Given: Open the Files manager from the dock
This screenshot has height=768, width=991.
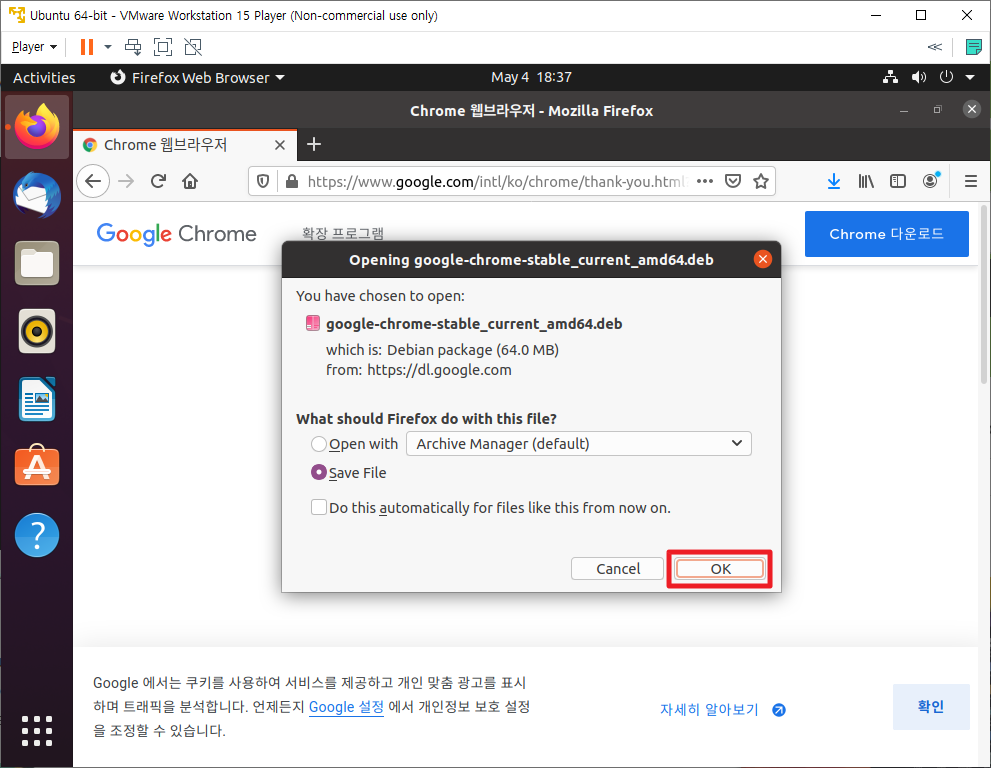Looking at the screenshot, I should click(x=37, y=263).
